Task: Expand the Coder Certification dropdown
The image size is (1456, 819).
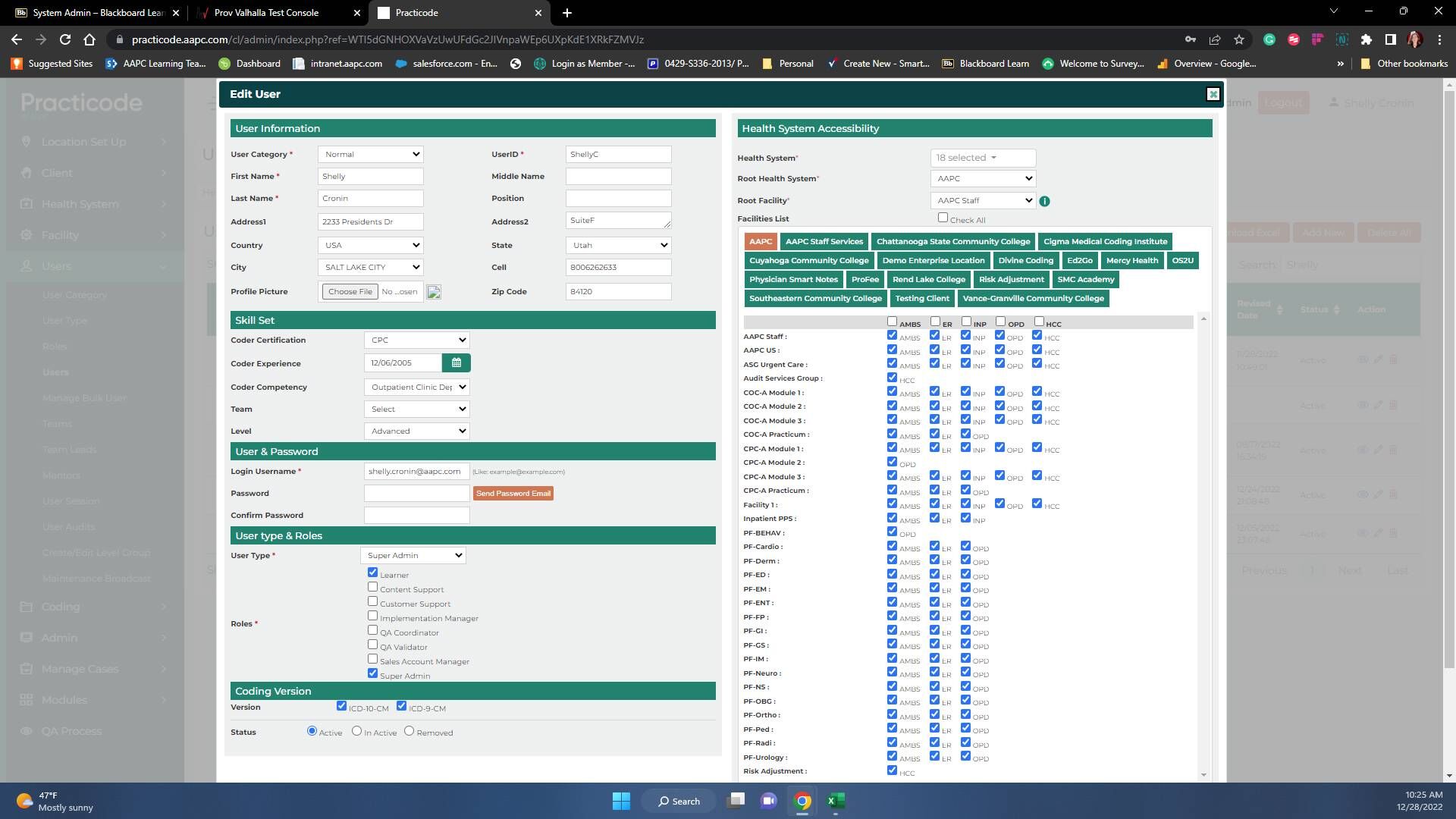Action: coord(417,340)
